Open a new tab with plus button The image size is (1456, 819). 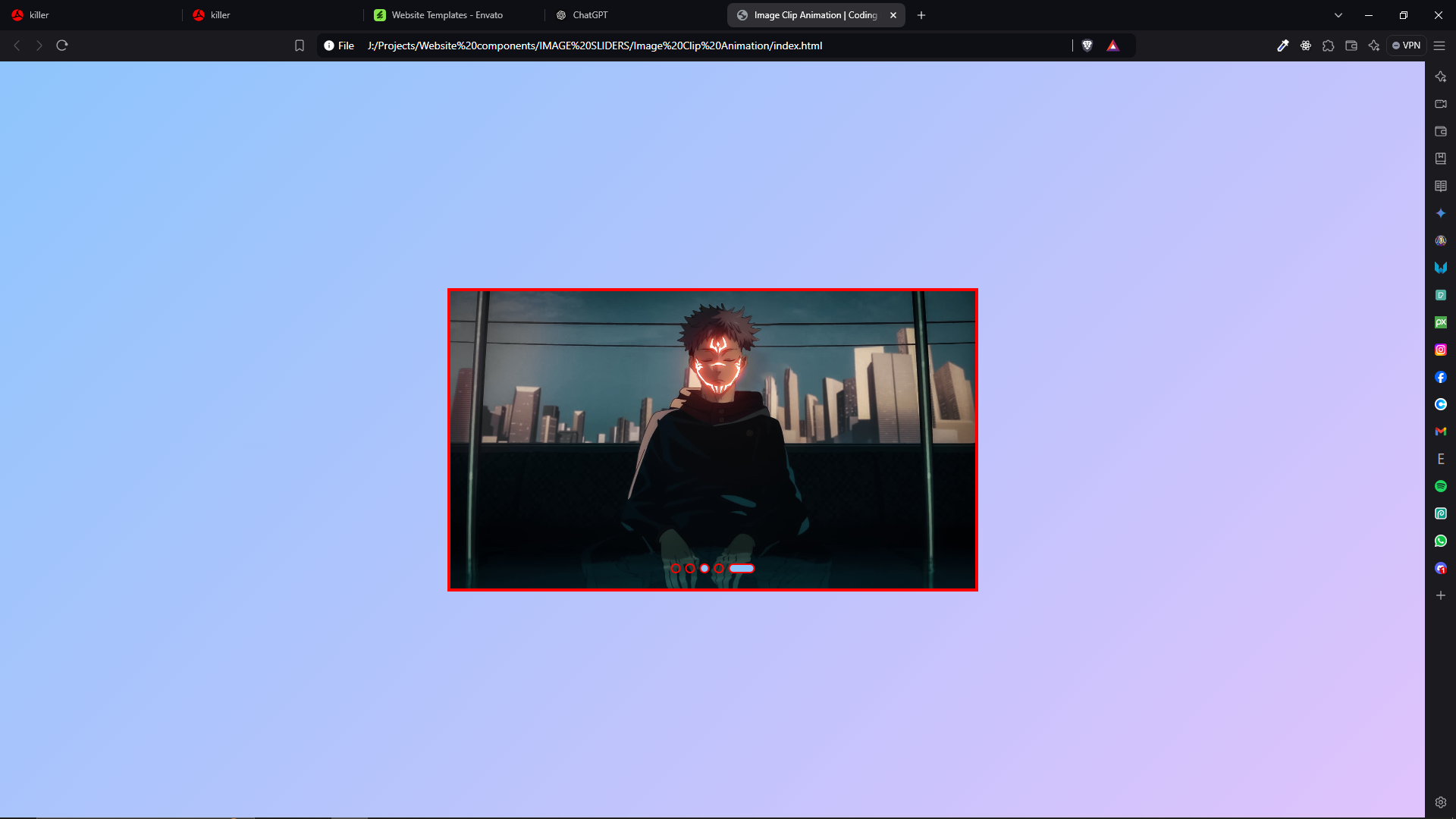pos(921,15)
